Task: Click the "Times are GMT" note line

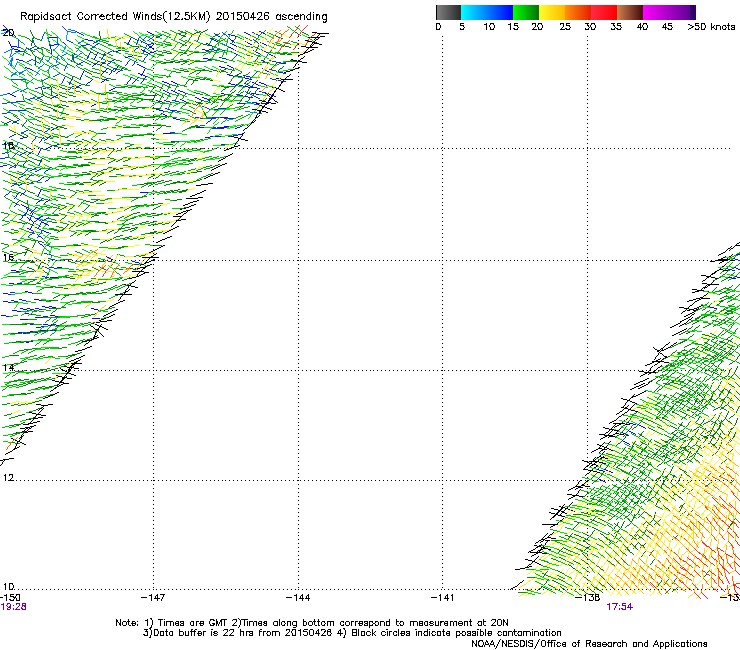Action: [312, 623]
